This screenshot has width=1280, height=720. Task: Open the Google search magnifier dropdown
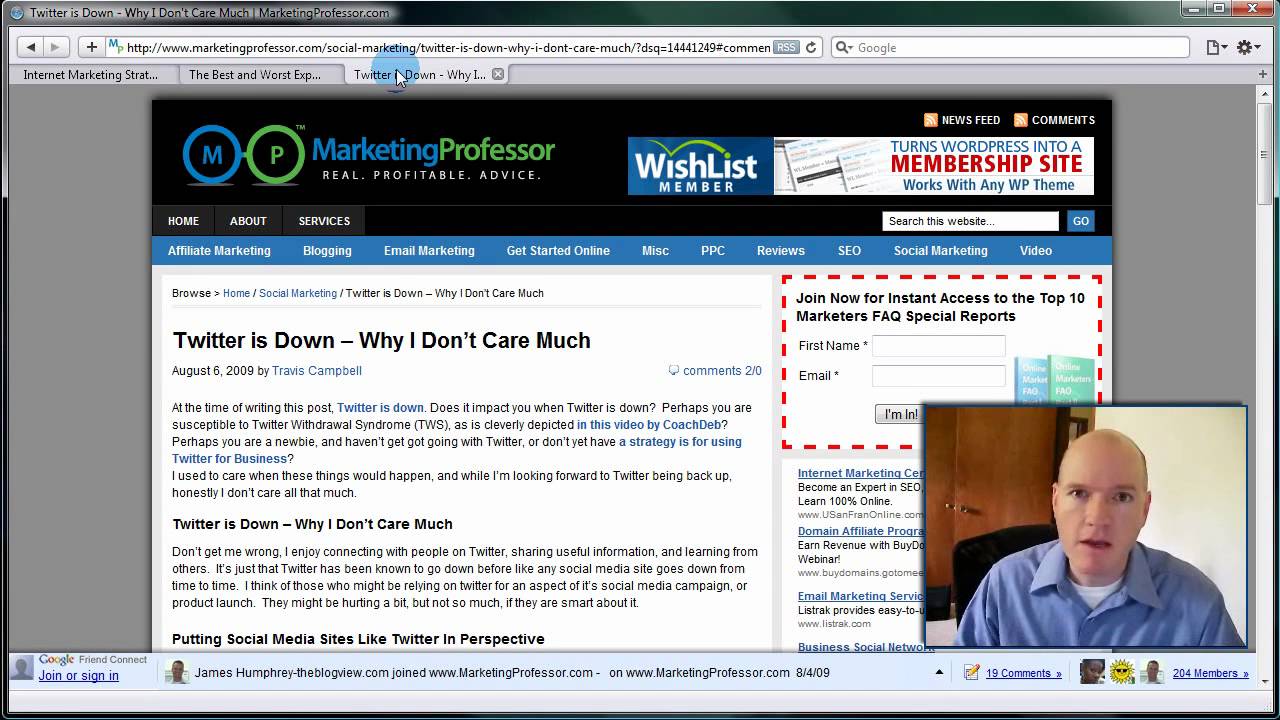point(844,47)
